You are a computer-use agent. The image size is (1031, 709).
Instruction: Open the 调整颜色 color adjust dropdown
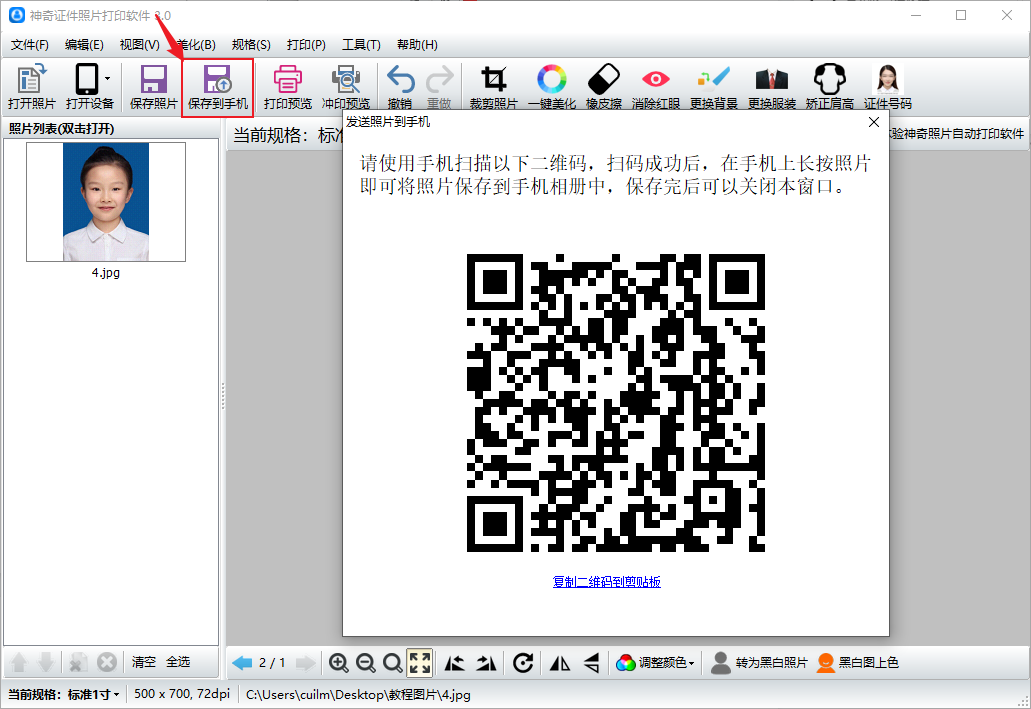(x=655, y=663)
